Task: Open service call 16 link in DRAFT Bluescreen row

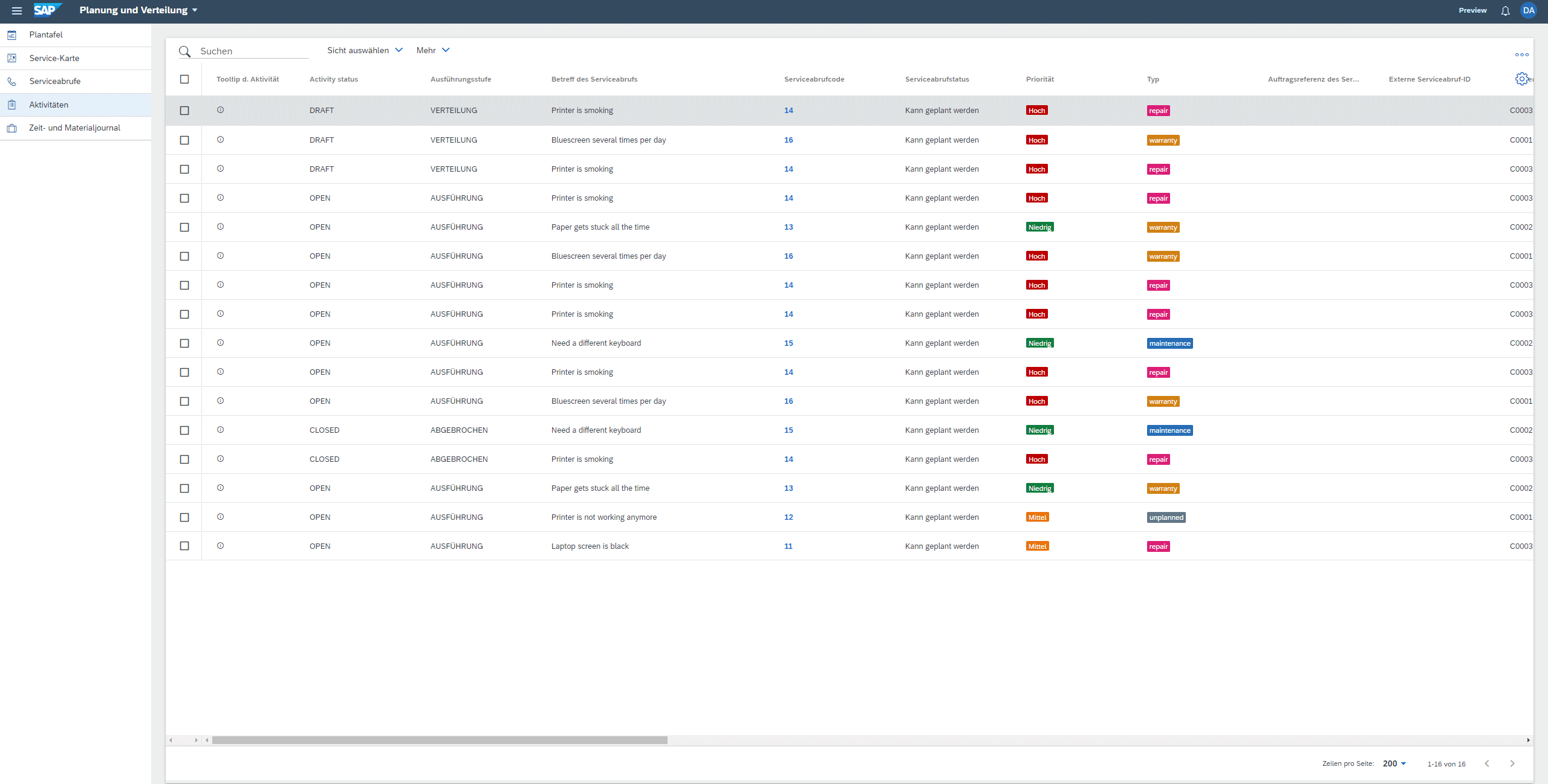Action: click(x=789, y=140)
